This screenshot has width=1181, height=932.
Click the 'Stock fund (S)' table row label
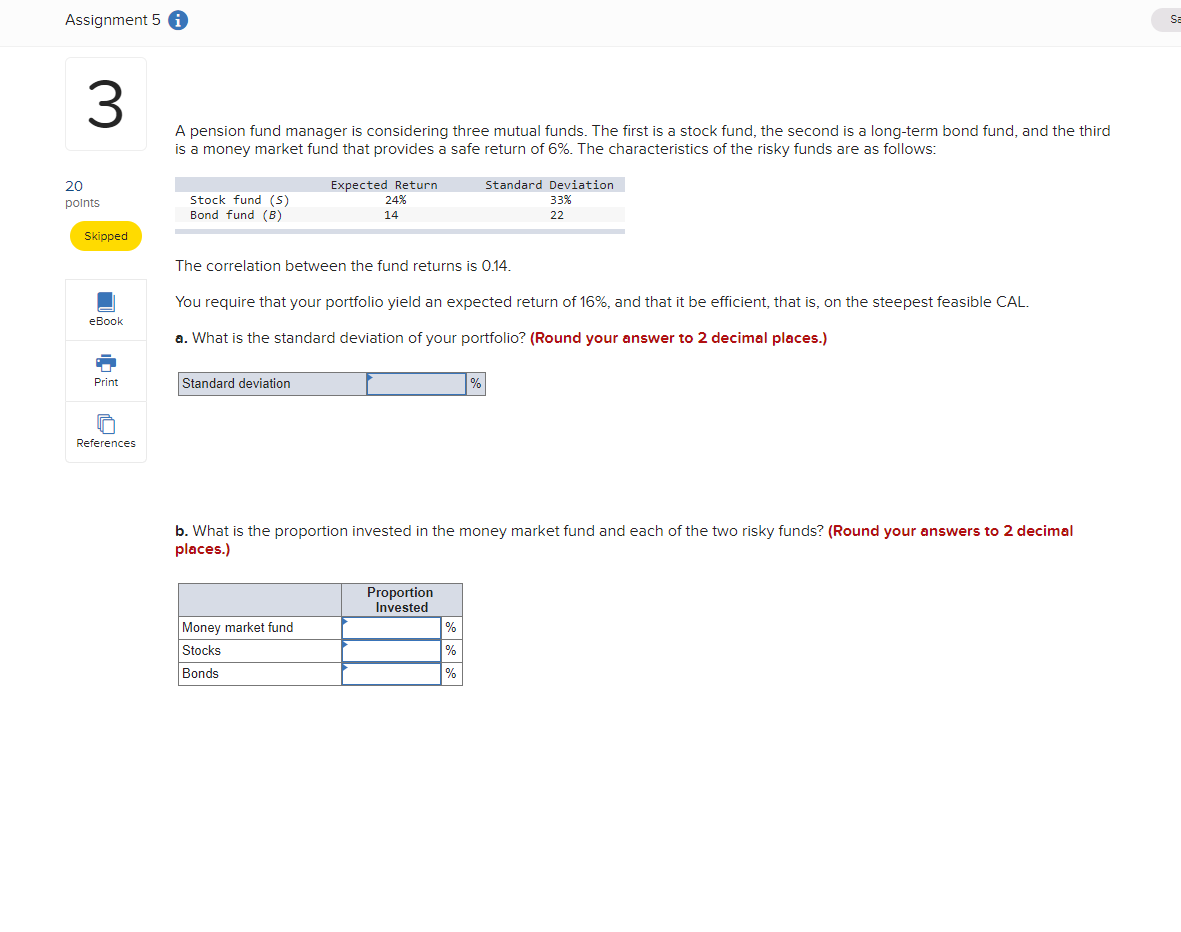click(x=240, y=200)
